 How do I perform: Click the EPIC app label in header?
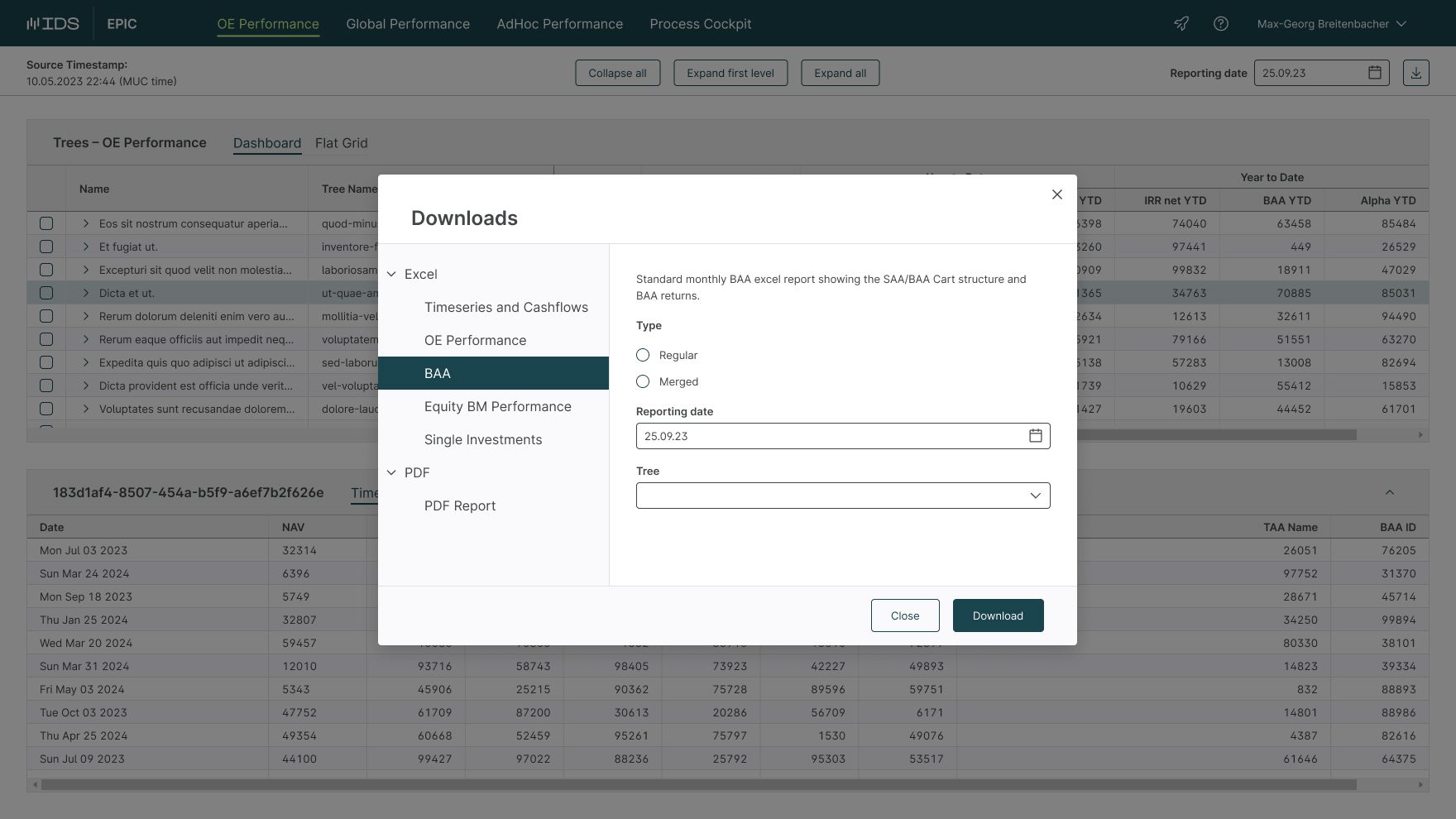122,23
